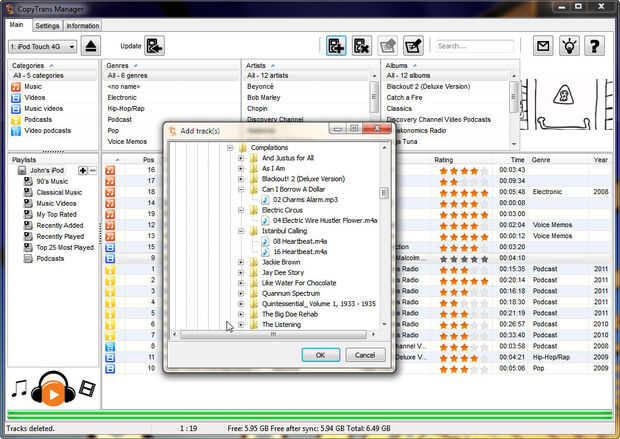The width and height of the screenshot is (620, 439).
Task: Select Catch a Fire album
Action: pos(404,97)
